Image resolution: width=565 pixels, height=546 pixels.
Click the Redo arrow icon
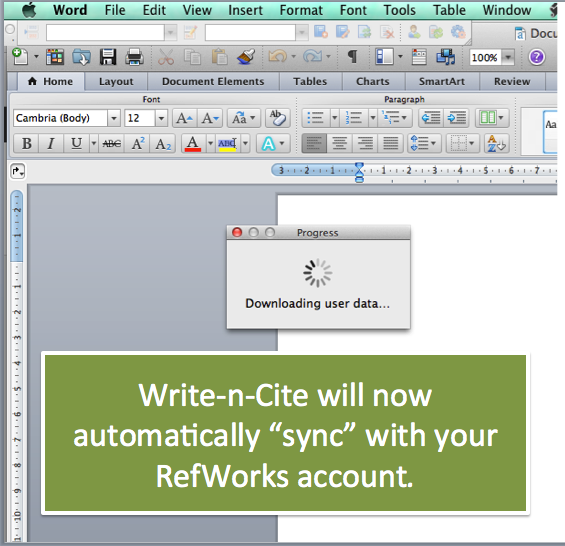[312, 57]
